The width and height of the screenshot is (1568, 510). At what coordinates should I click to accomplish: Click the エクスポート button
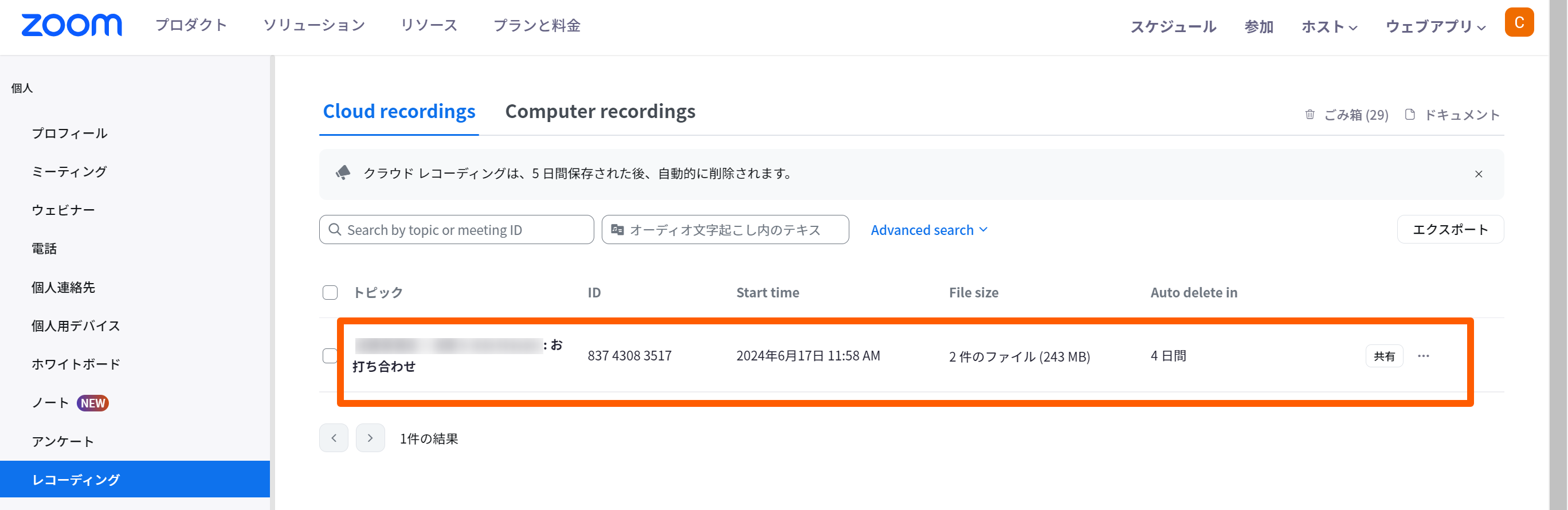[1449, 229]
